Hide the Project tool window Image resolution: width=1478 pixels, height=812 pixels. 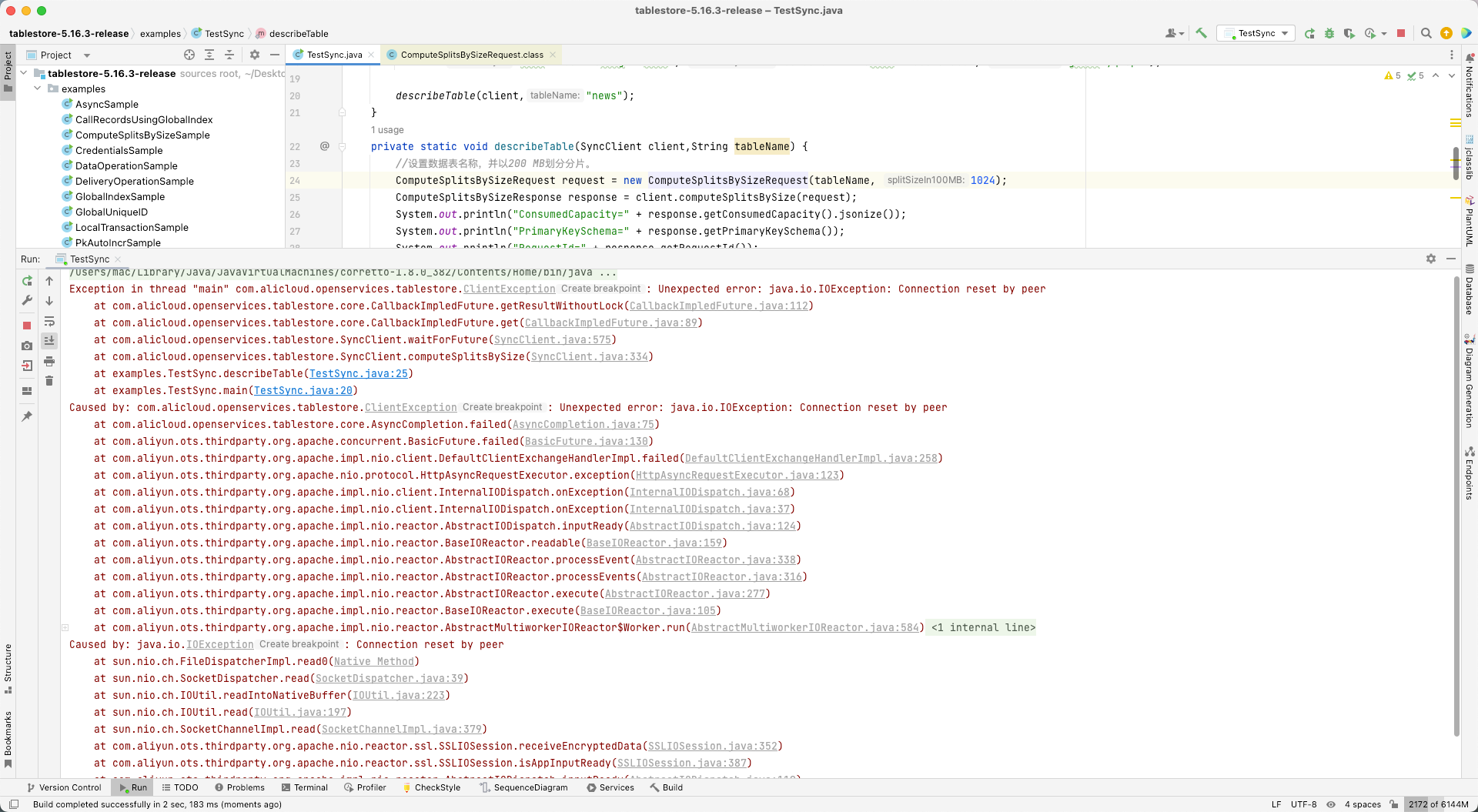(275, 55)
